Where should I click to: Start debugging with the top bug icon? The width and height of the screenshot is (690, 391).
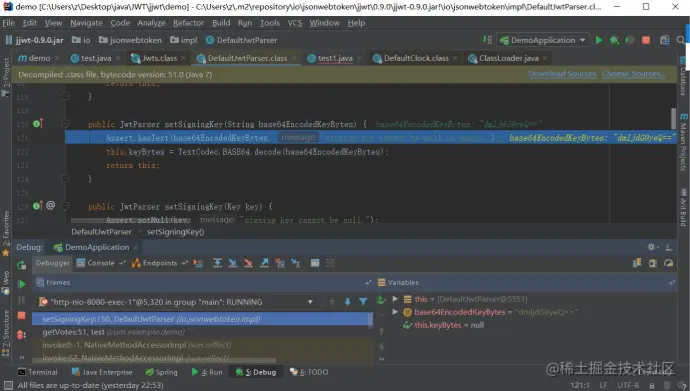click(x=614, y=40)
